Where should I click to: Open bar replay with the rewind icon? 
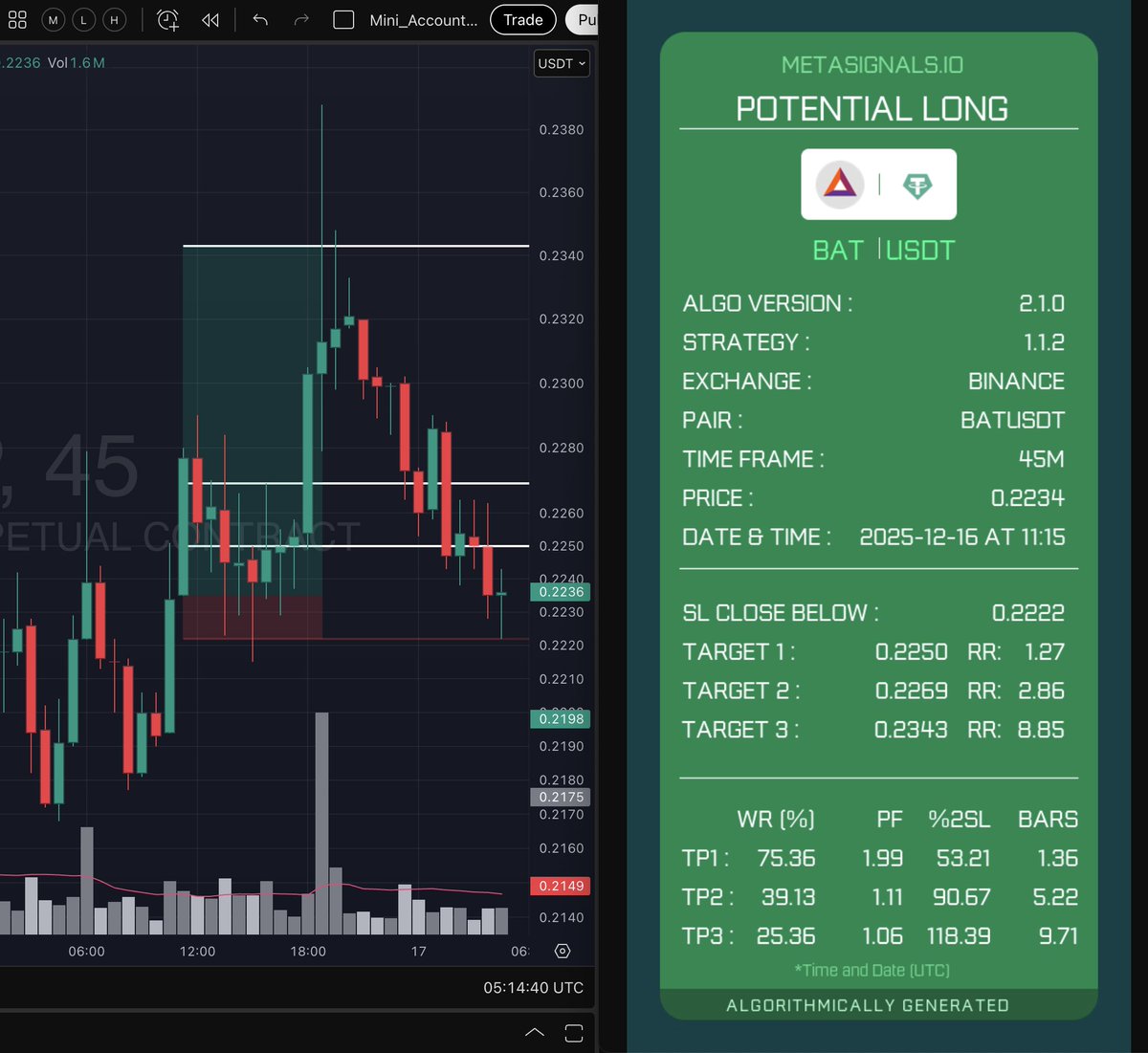210,20
